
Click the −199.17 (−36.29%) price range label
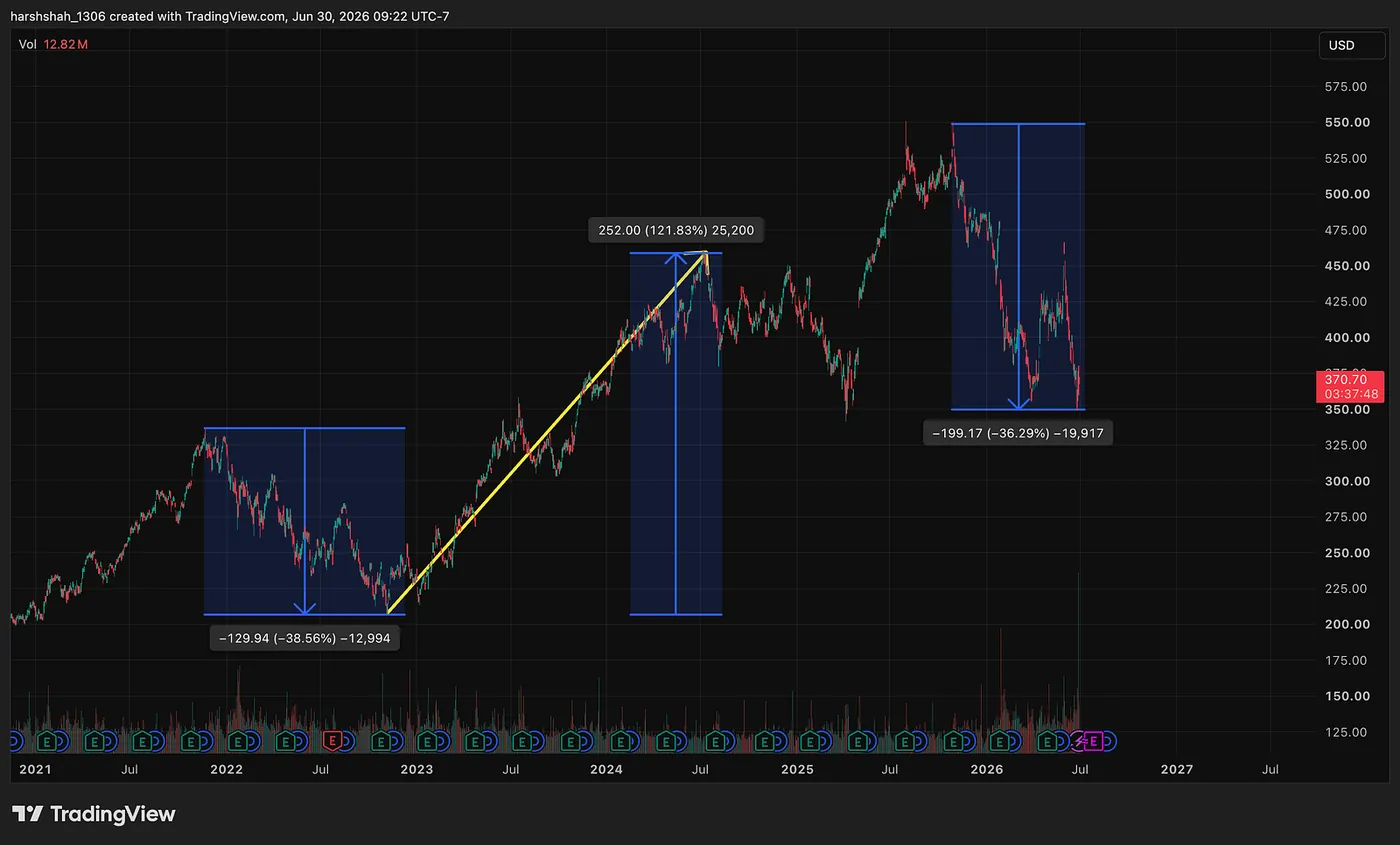point(1018,433)
